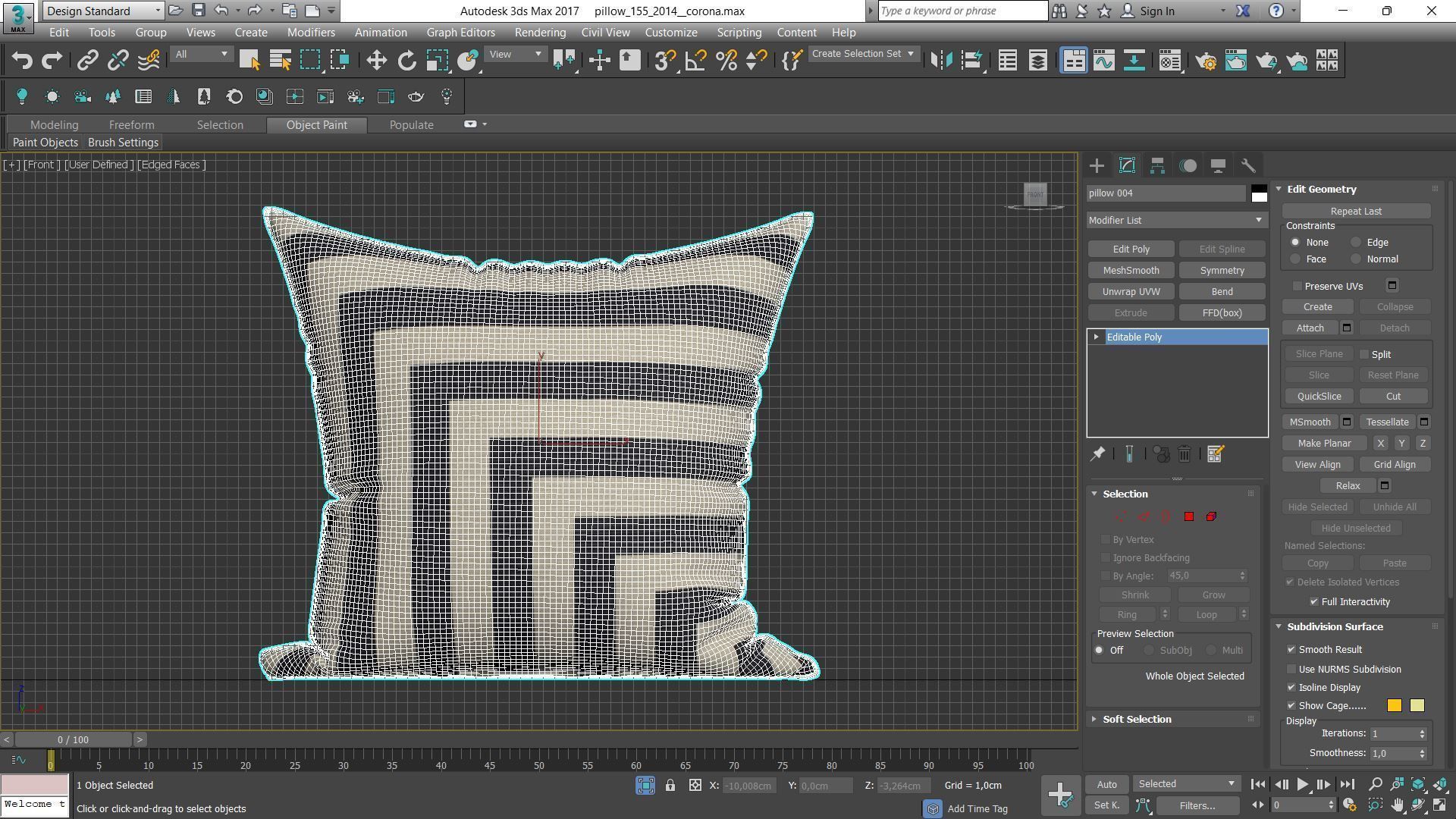Open the Curve Editor icon
The image size is (1456, 819).
click(1103, 61)
